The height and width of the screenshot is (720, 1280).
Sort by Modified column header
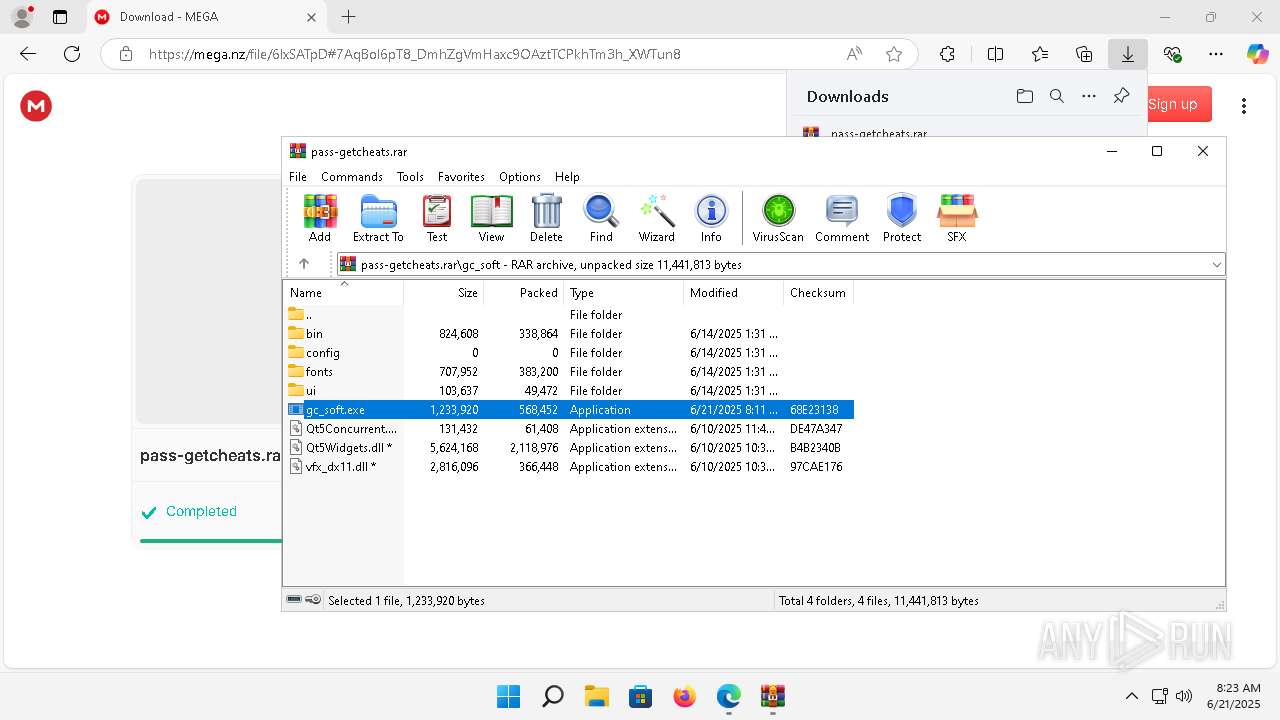point(734,293)
